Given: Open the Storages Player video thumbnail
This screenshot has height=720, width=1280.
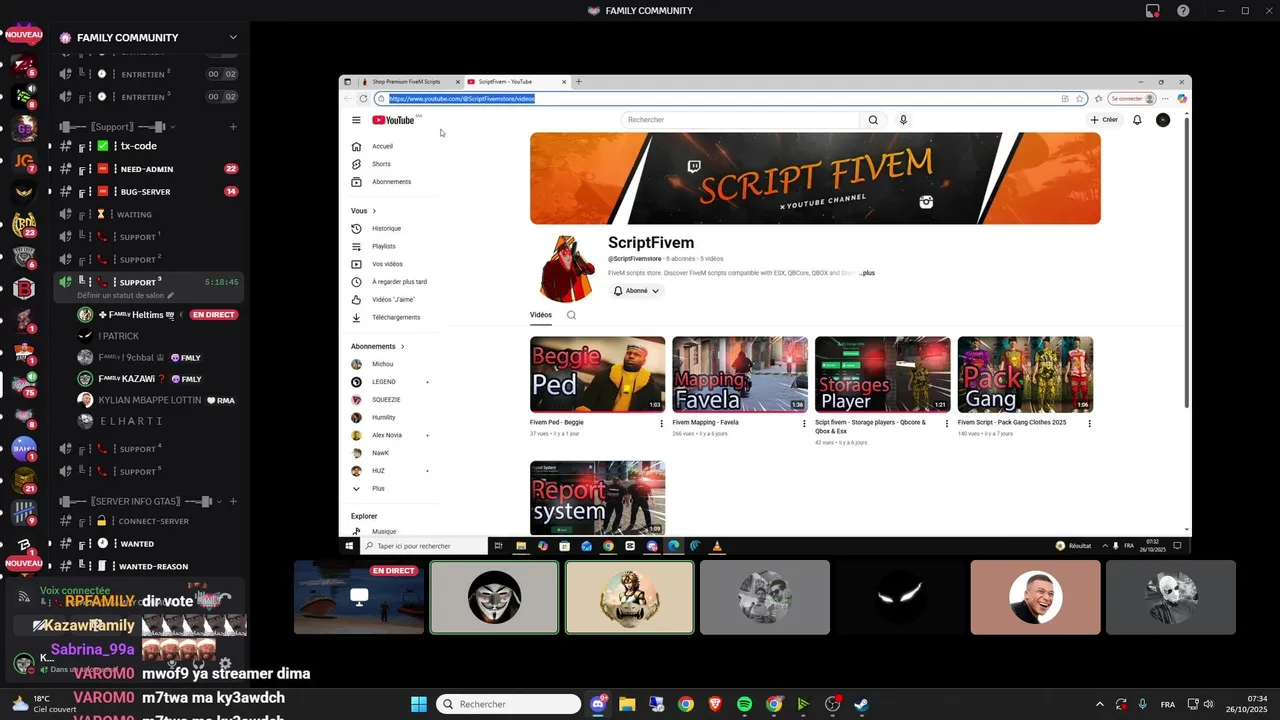Looking at the screenshot, I should coord(883,374).
